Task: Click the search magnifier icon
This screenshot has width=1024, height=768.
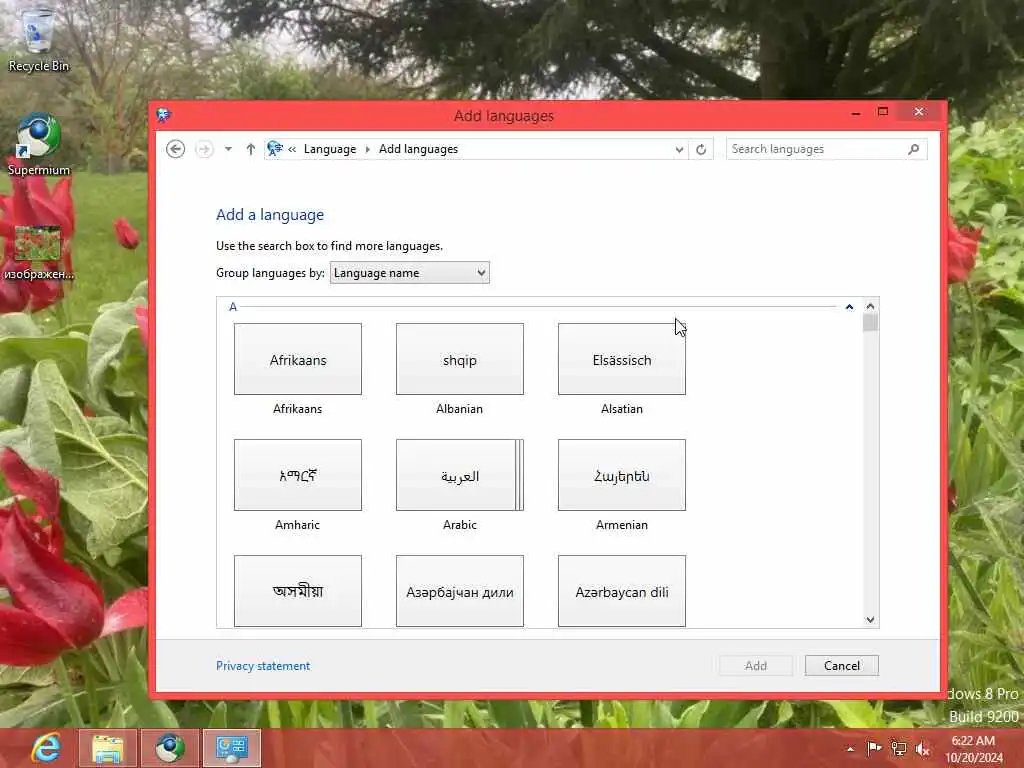Action: pyautogui.click(x=914, y=149)
